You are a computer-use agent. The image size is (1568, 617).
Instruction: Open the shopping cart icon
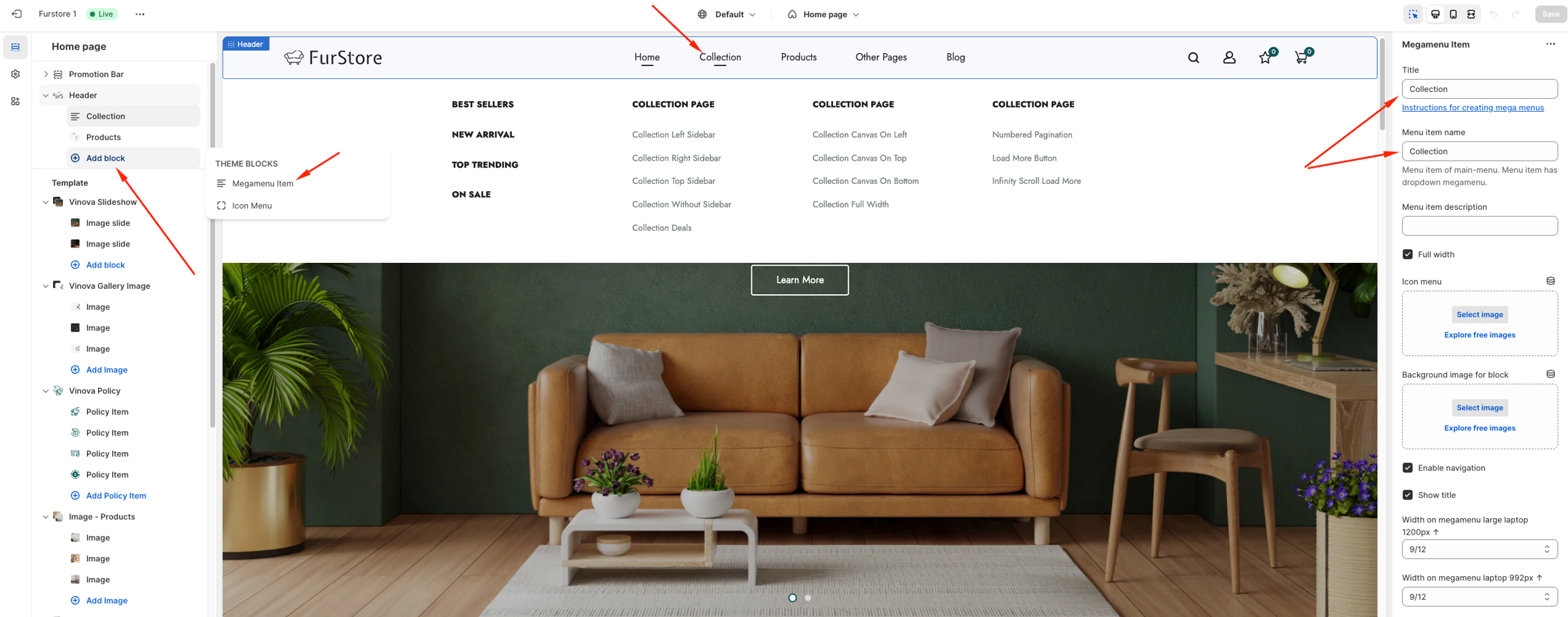(x=1301, y=58)
